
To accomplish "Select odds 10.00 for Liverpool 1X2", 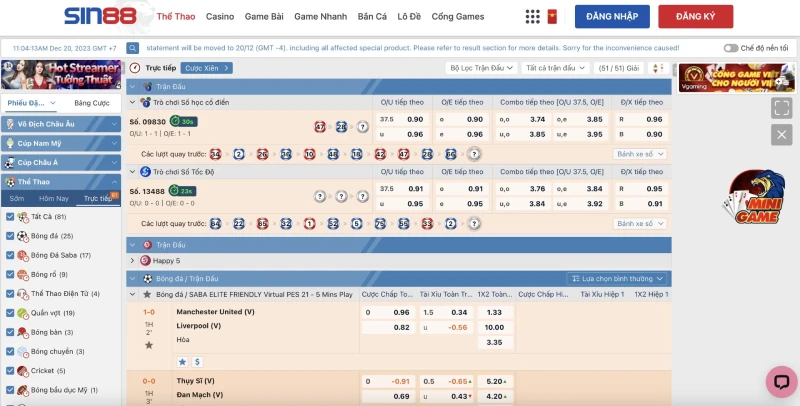I will pos(495,327).
